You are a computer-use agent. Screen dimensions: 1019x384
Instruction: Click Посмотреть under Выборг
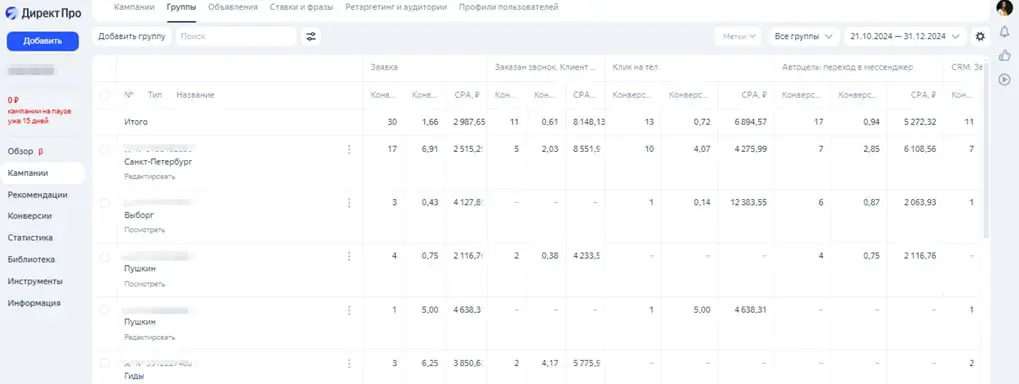tap(144, 230)
